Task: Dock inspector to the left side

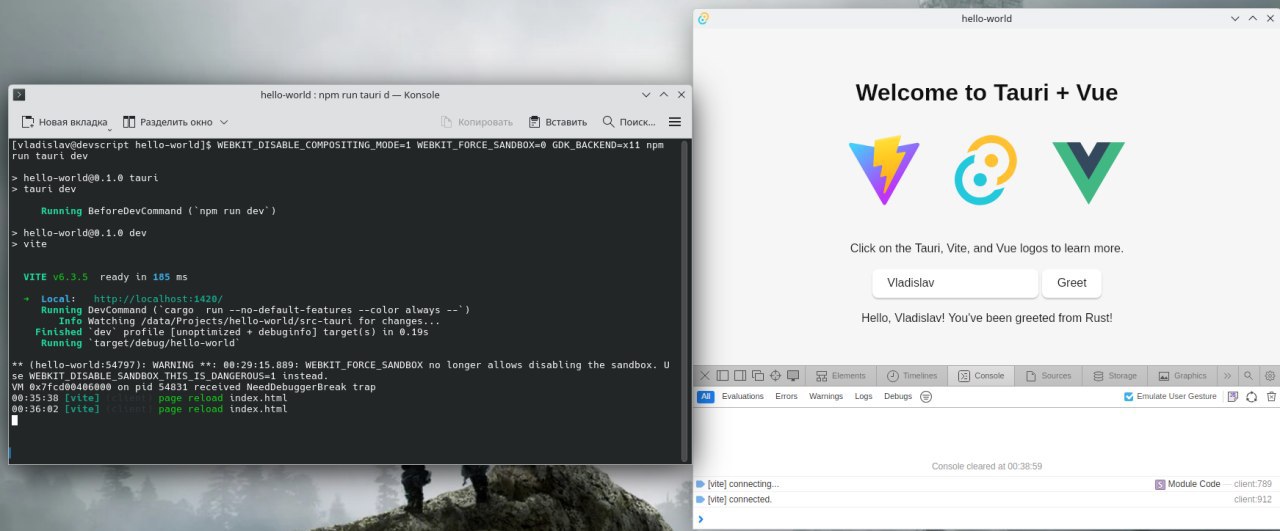Action: [722, 376]
